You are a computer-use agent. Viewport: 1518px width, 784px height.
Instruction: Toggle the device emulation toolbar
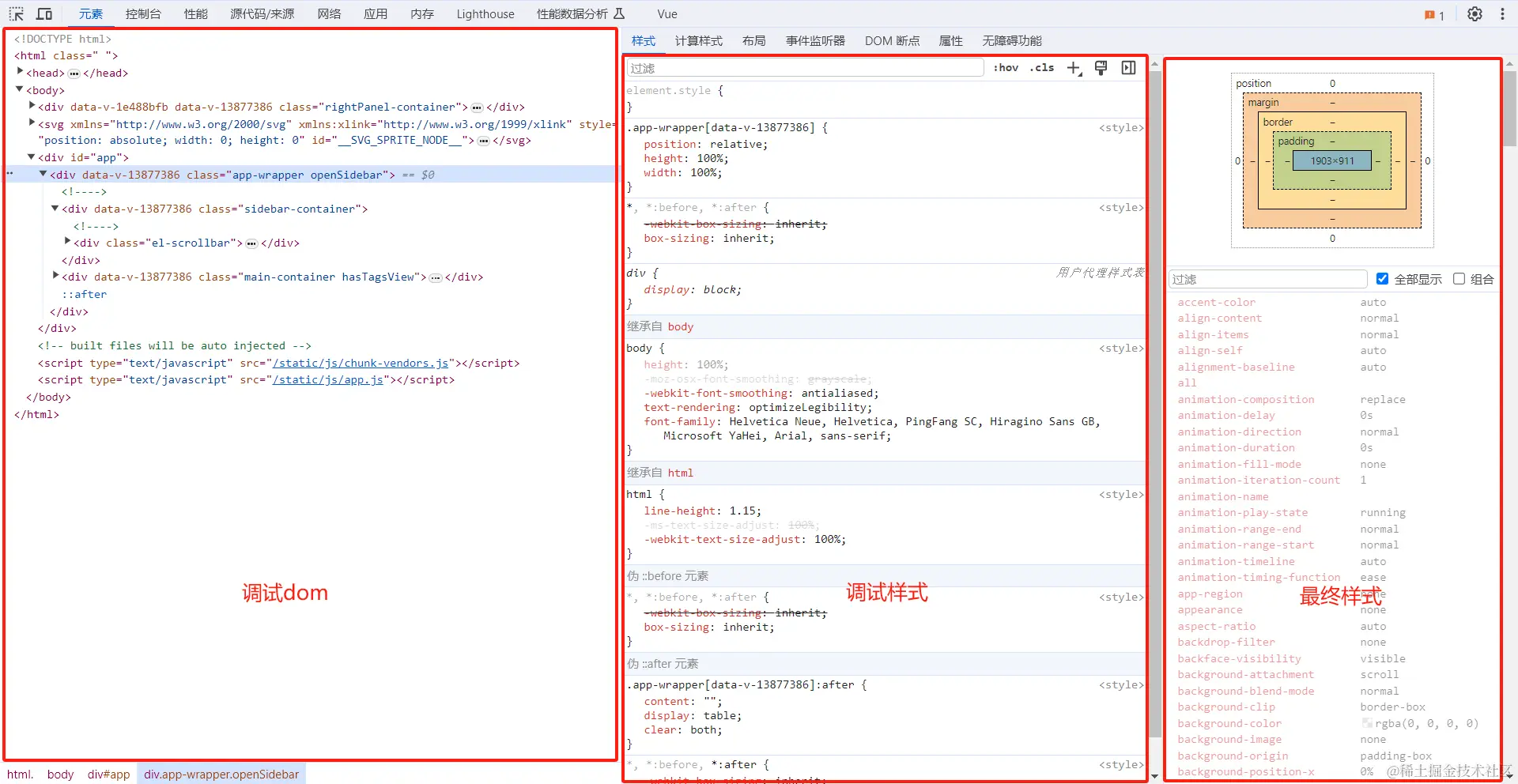(x=44, y=13)
